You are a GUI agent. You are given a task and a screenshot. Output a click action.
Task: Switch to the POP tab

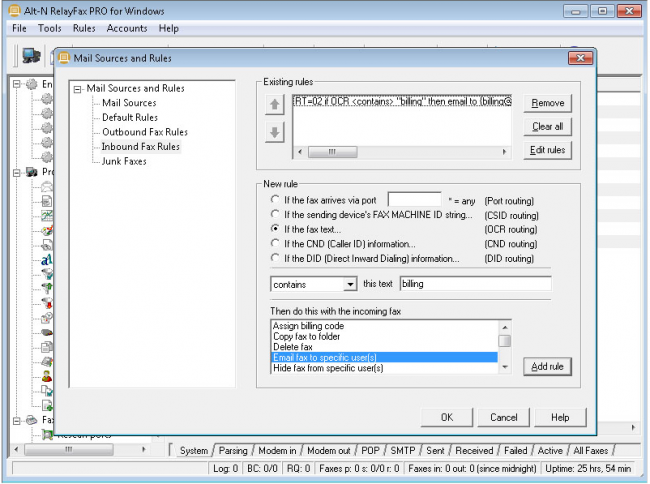pyautogui.click(x=370, y=450)
